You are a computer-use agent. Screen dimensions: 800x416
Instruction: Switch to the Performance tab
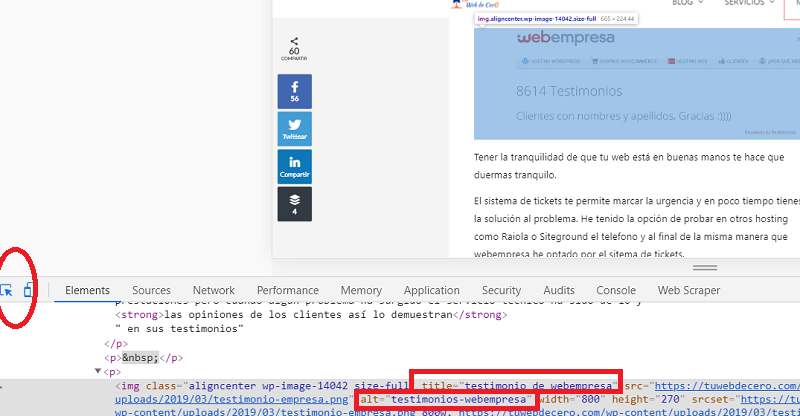(x=288, y=290)
